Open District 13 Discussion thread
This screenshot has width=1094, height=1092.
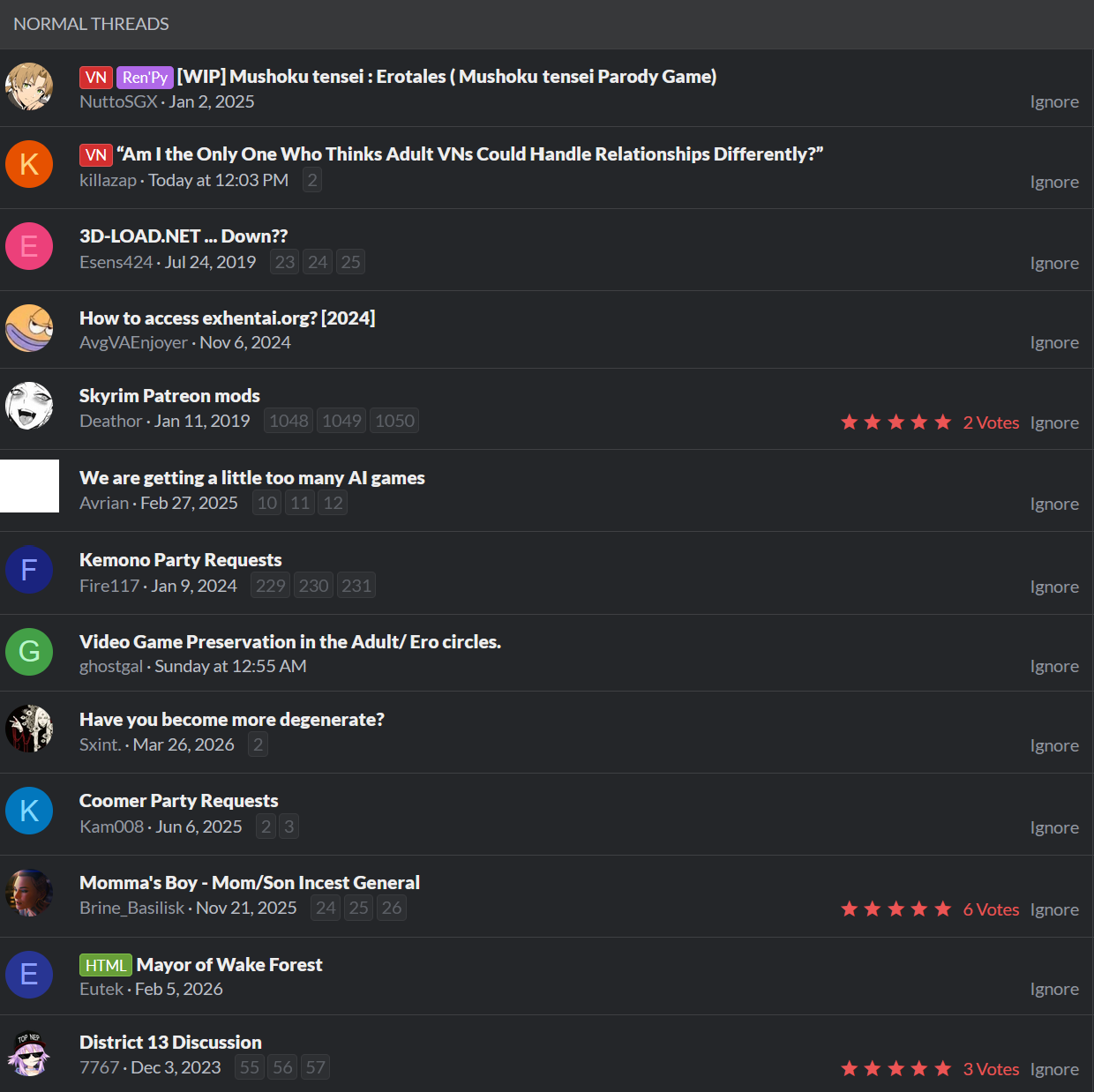(170, 1043)
